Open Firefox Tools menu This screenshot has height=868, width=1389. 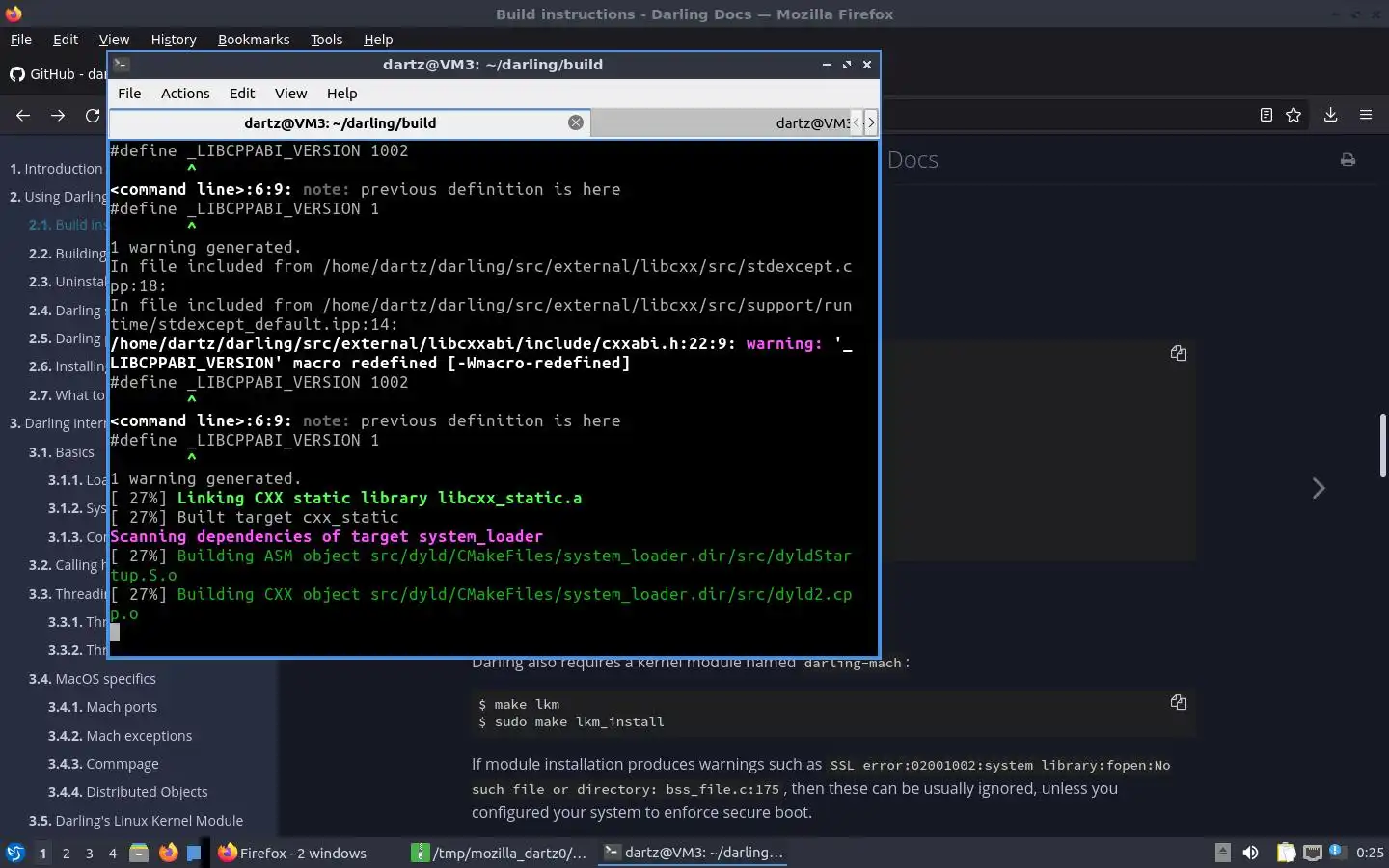pos(326,40)
